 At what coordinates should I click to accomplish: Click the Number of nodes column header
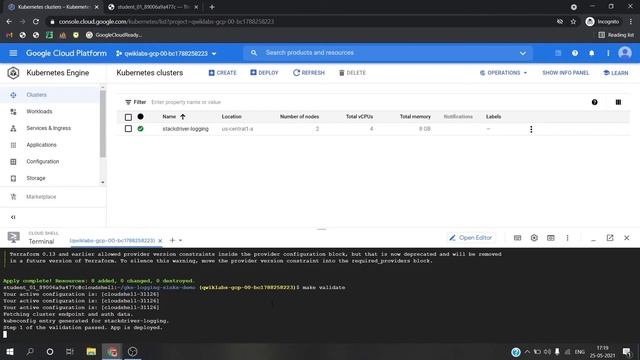pos(299,117)
